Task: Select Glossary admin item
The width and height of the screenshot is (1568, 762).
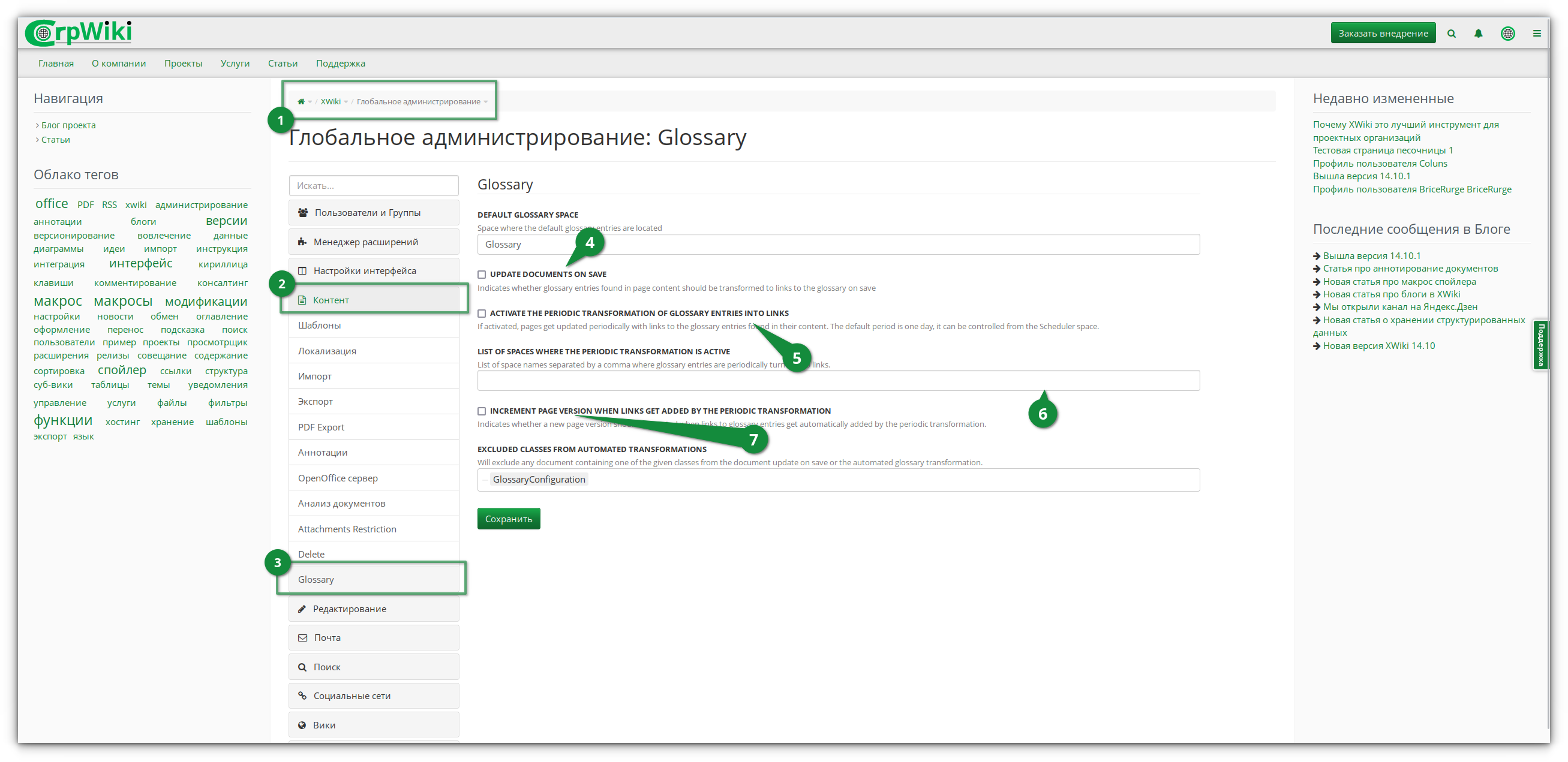Action: coord(374,580)
